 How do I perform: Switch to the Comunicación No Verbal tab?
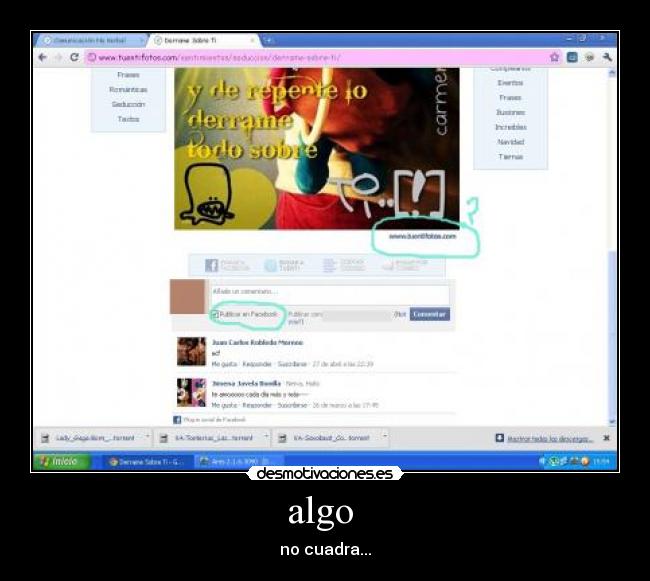pos(91,40)
